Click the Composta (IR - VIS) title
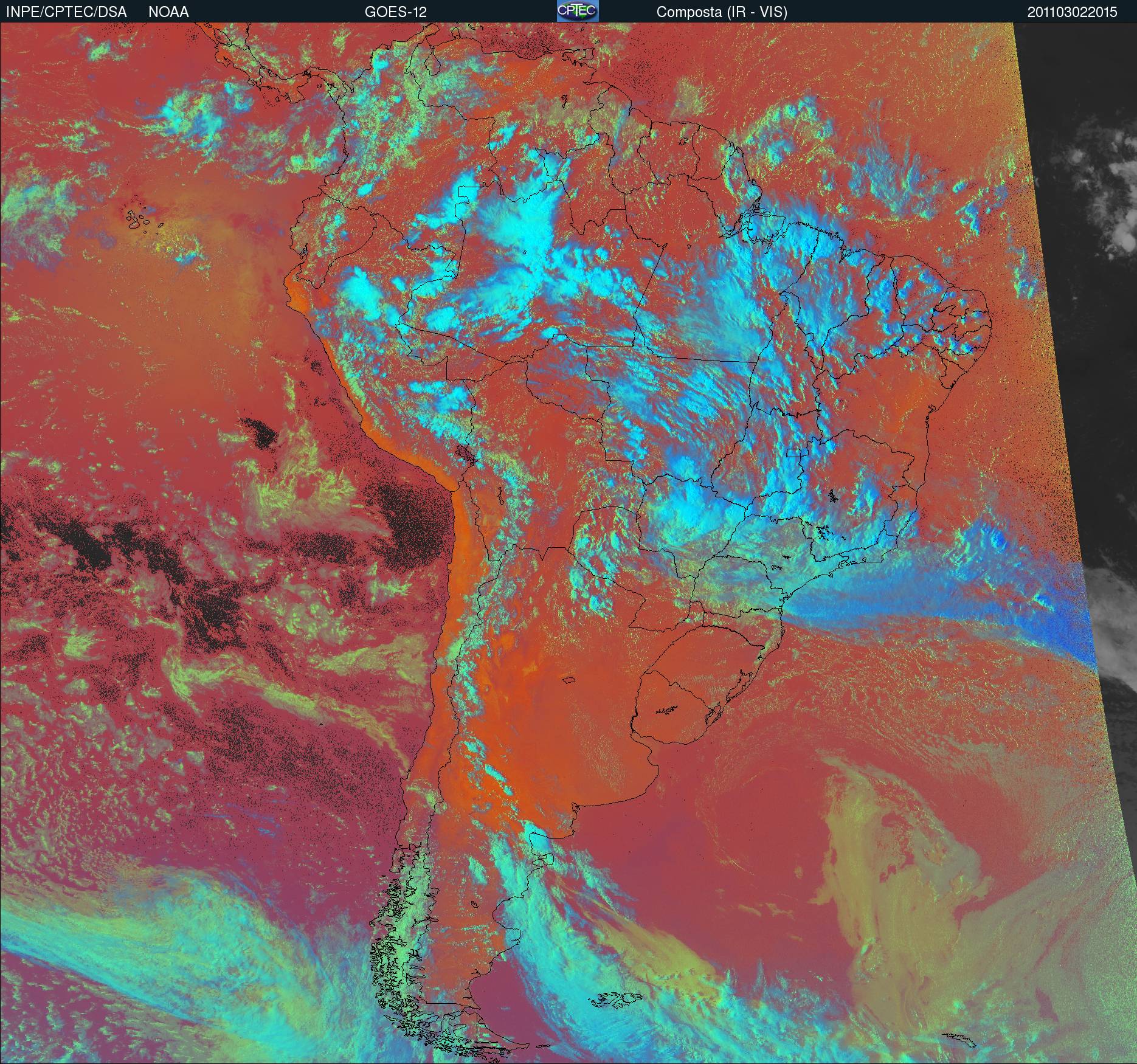The width and height of the screenshot is (1137, 1064). (722, 12)
